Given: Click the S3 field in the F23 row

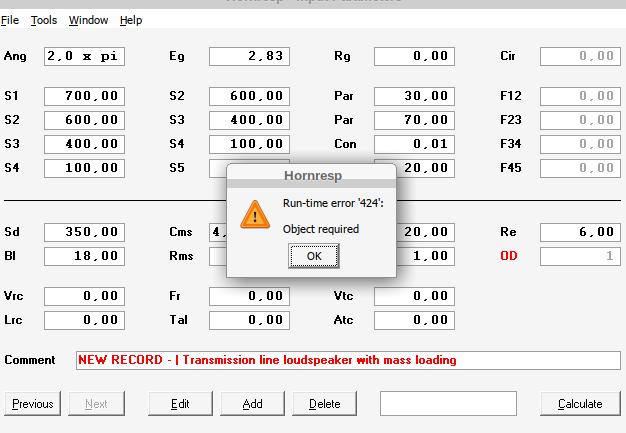Looking at the screenshot, I should (249, 120).
